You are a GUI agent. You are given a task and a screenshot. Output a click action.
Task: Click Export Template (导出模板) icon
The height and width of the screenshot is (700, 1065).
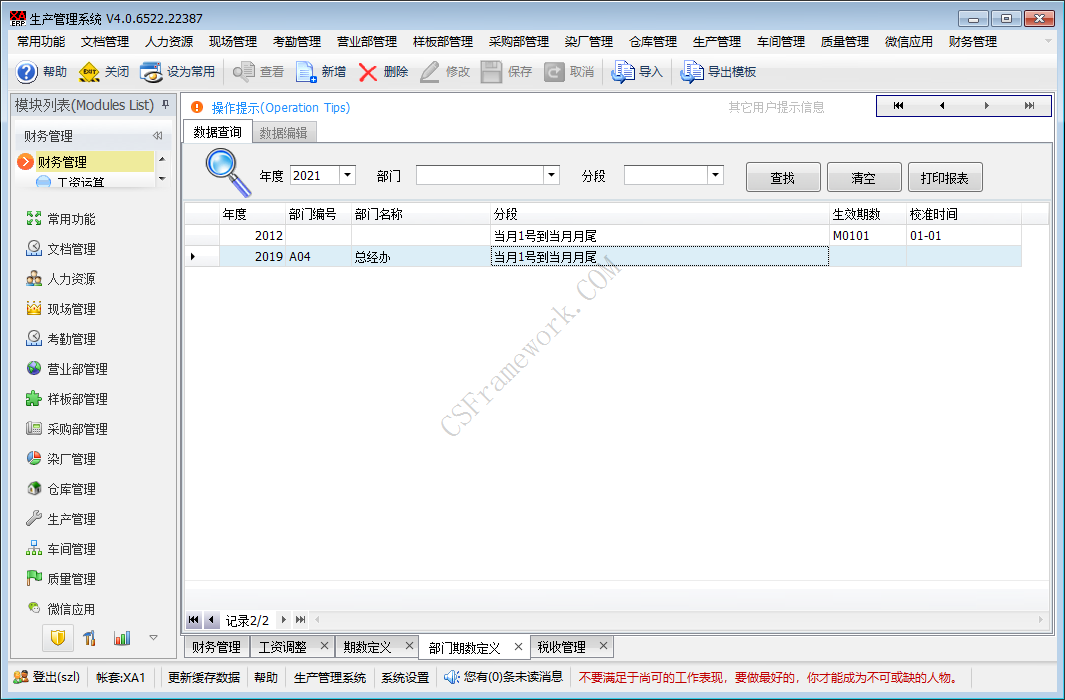tap(691, 72)
